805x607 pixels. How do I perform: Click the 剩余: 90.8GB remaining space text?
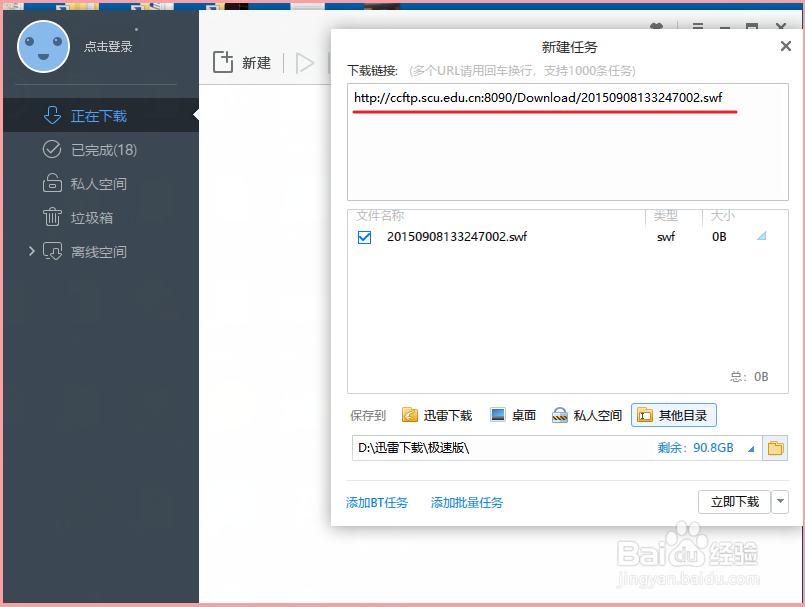coord(695,448)
